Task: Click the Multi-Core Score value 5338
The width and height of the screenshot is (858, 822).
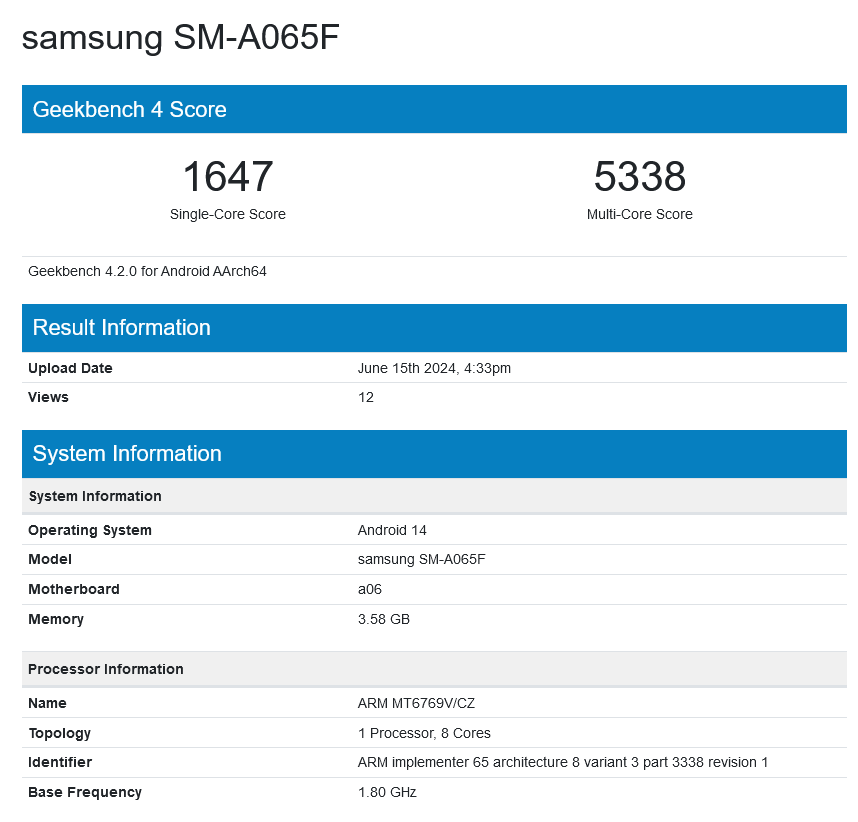Action: click(640, 177)
